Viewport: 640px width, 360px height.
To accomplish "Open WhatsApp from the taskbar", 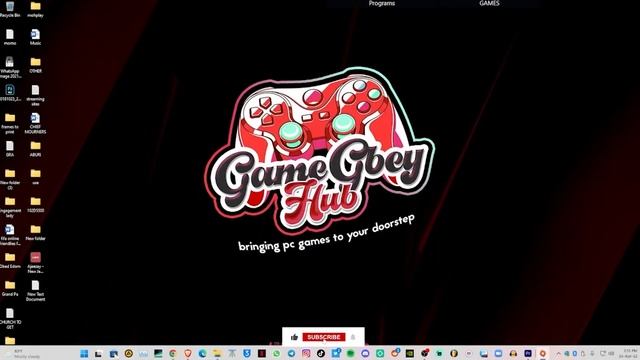I will click(277, 353).
